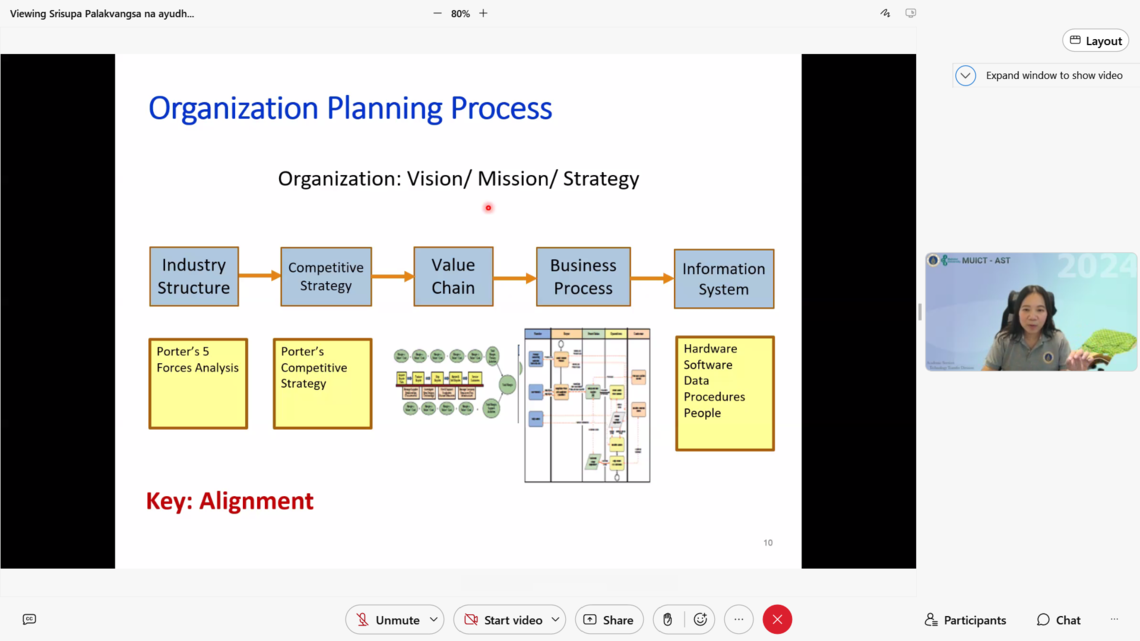Toggle the Participants panel
Image resolution: width=1140 pixels, height=641 pixels.
(x=965, y=620)
